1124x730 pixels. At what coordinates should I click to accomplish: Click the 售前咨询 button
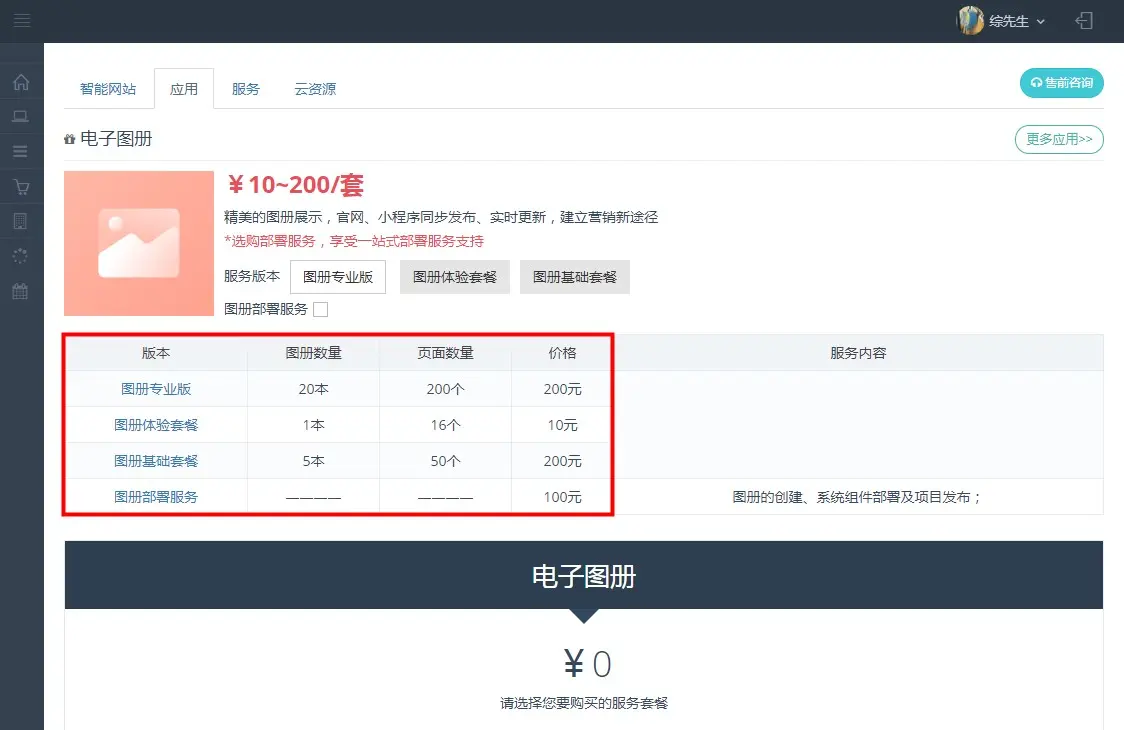1061,83
